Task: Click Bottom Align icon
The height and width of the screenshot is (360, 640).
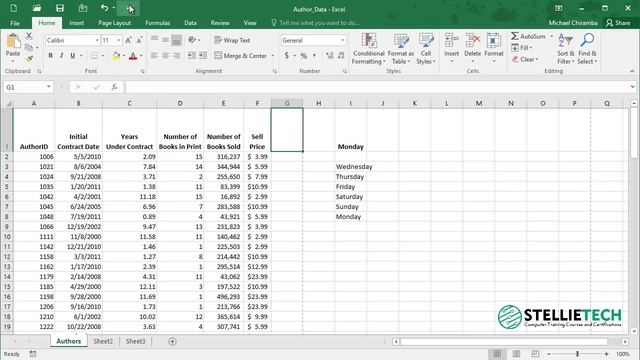Action: [x=176, y=40]
